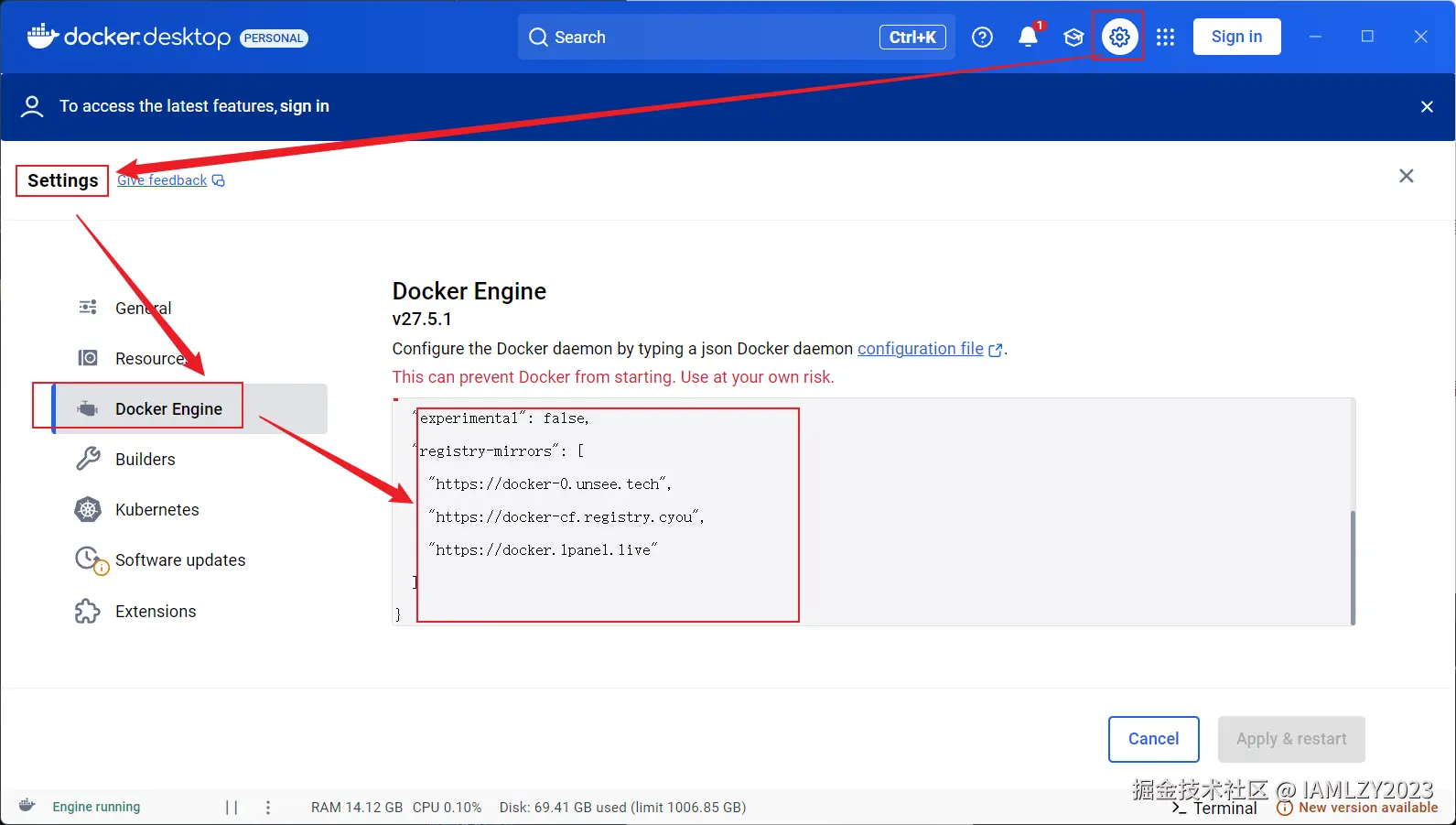Click the Resources icon in sidebar
The height and width of the screenshot is (825, 1456).
88,358
